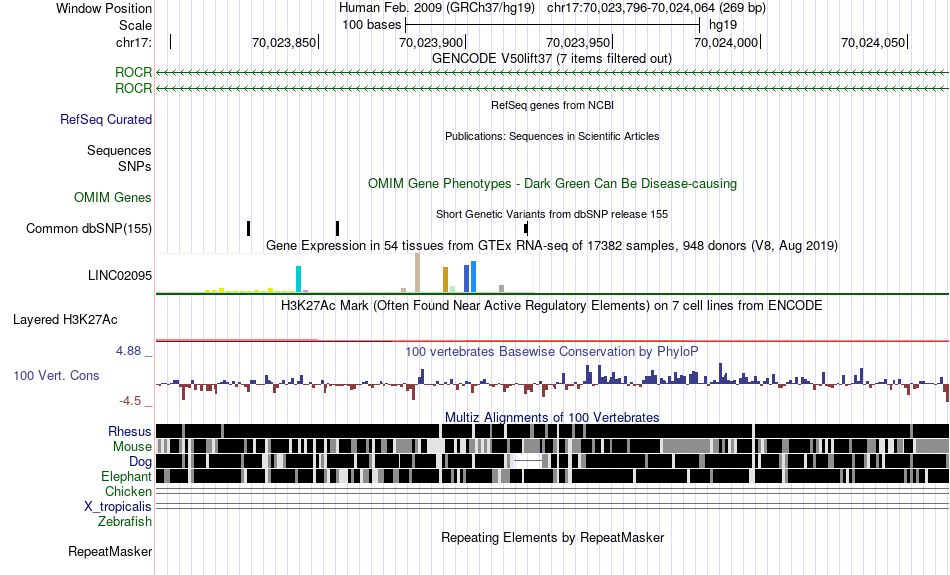Select the Zebrafish species label

125,521
